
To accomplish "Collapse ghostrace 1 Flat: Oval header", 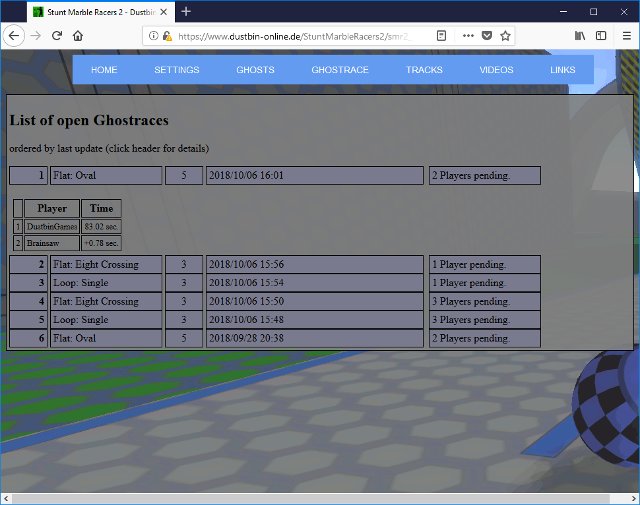I will 106,176.
